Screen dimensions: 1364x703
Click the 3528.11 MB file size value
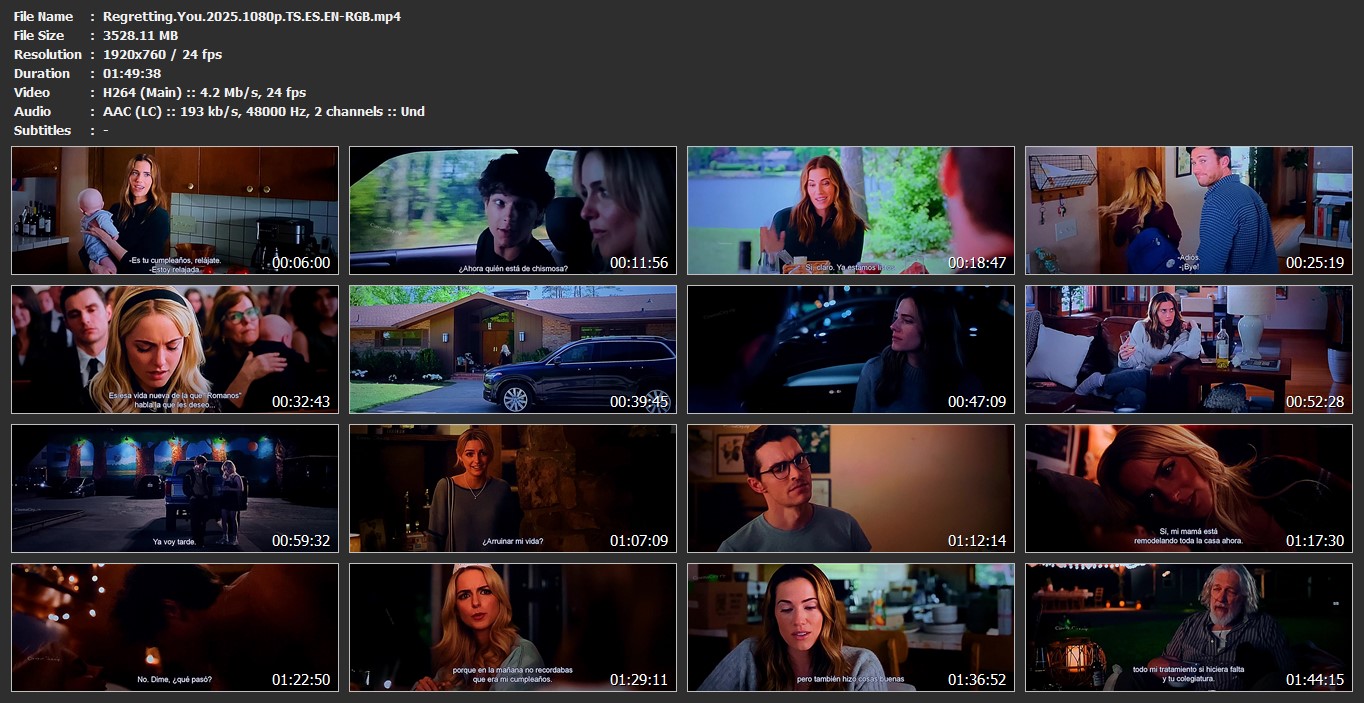click(140, 35)
